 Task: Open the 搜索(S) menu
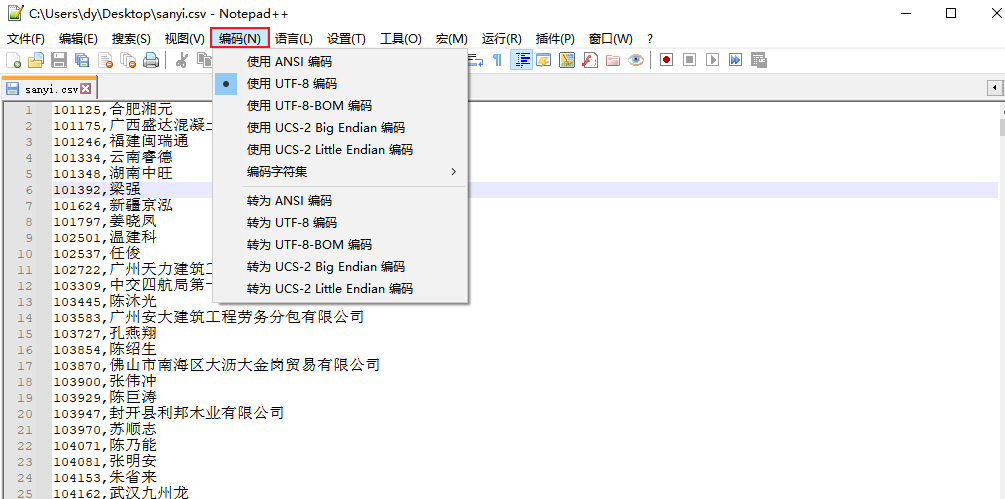[x=131, y=39]
